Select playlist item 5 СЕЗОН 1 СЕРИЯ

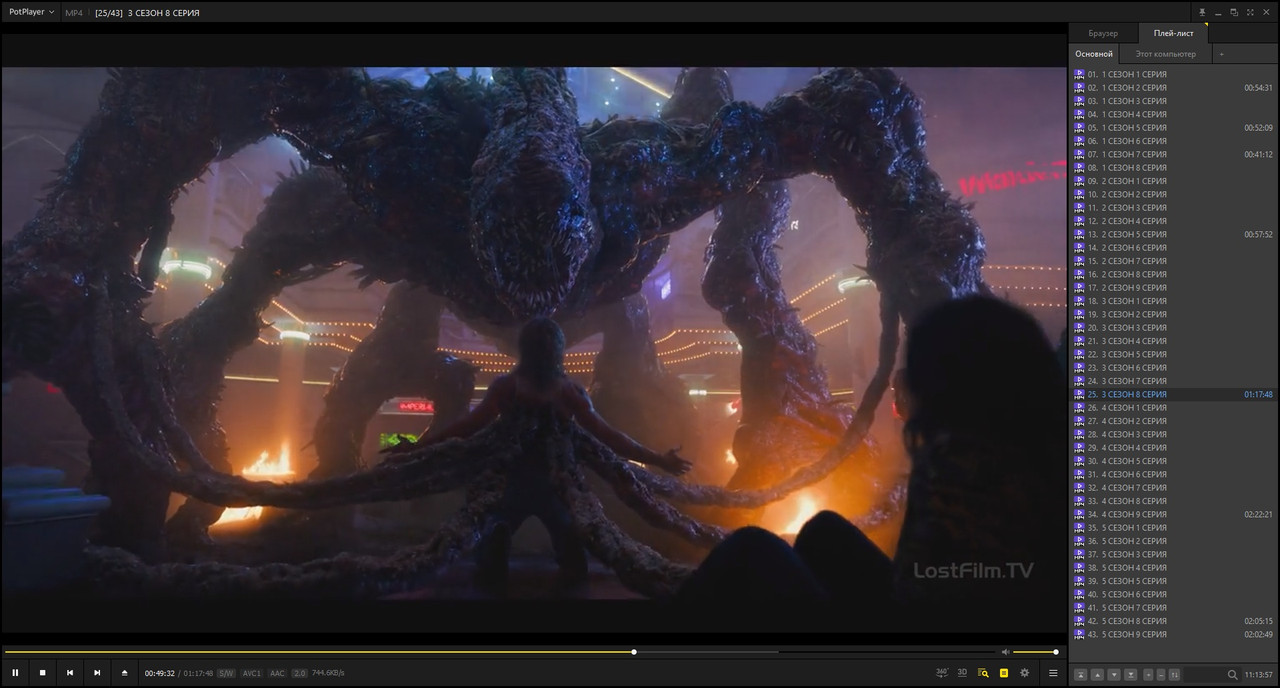coord(1173,528)
